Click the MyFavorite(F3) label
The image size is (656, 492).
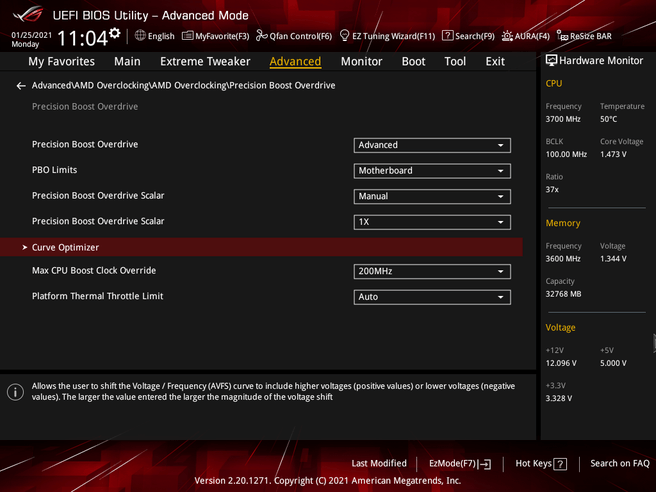pyautogui.click(x=222, y=36)
